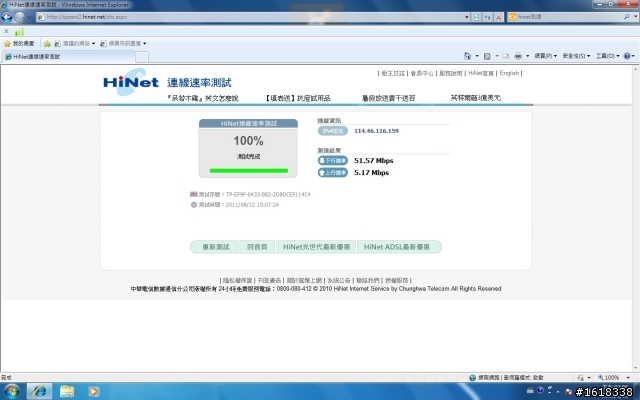The height and width of the screenshot is (400, 640).
Task: Launch Windows Media Player from the taskbar
Action: tap(93, 392)
